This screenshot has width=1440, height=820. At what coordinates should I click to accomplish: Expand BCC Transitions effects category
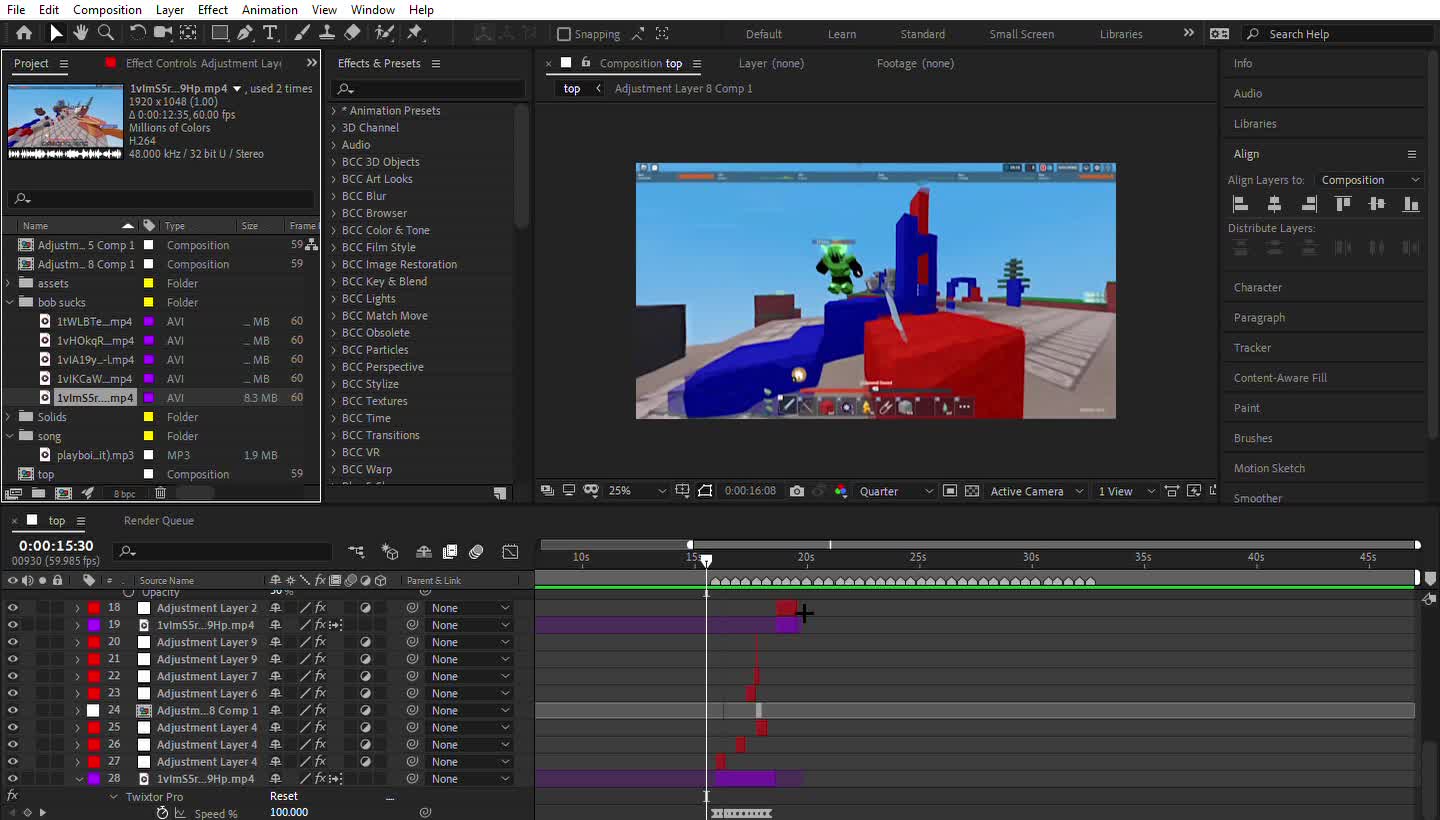(334, 435)
